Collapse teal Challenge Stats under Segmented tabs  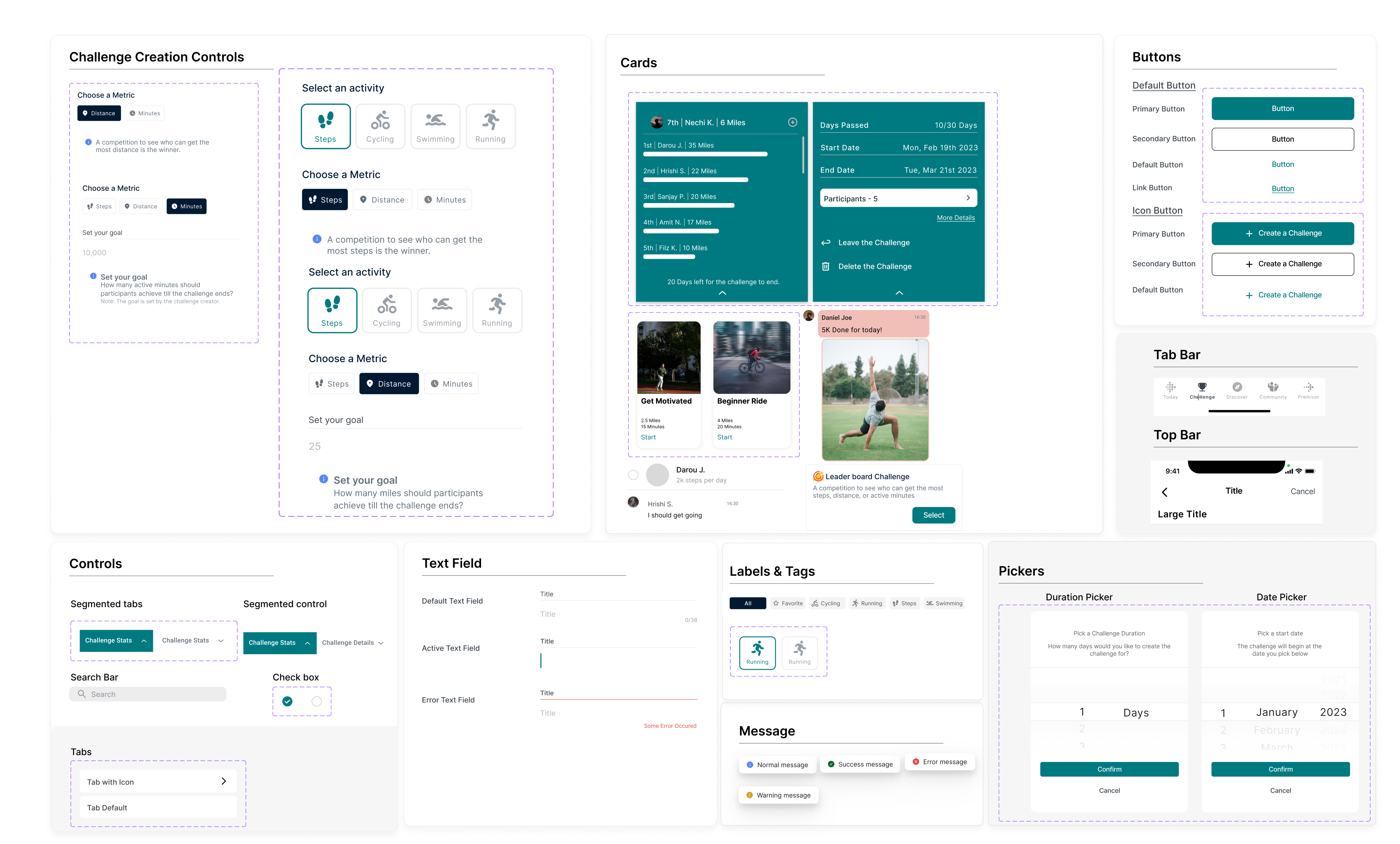[x=116, y=640]
